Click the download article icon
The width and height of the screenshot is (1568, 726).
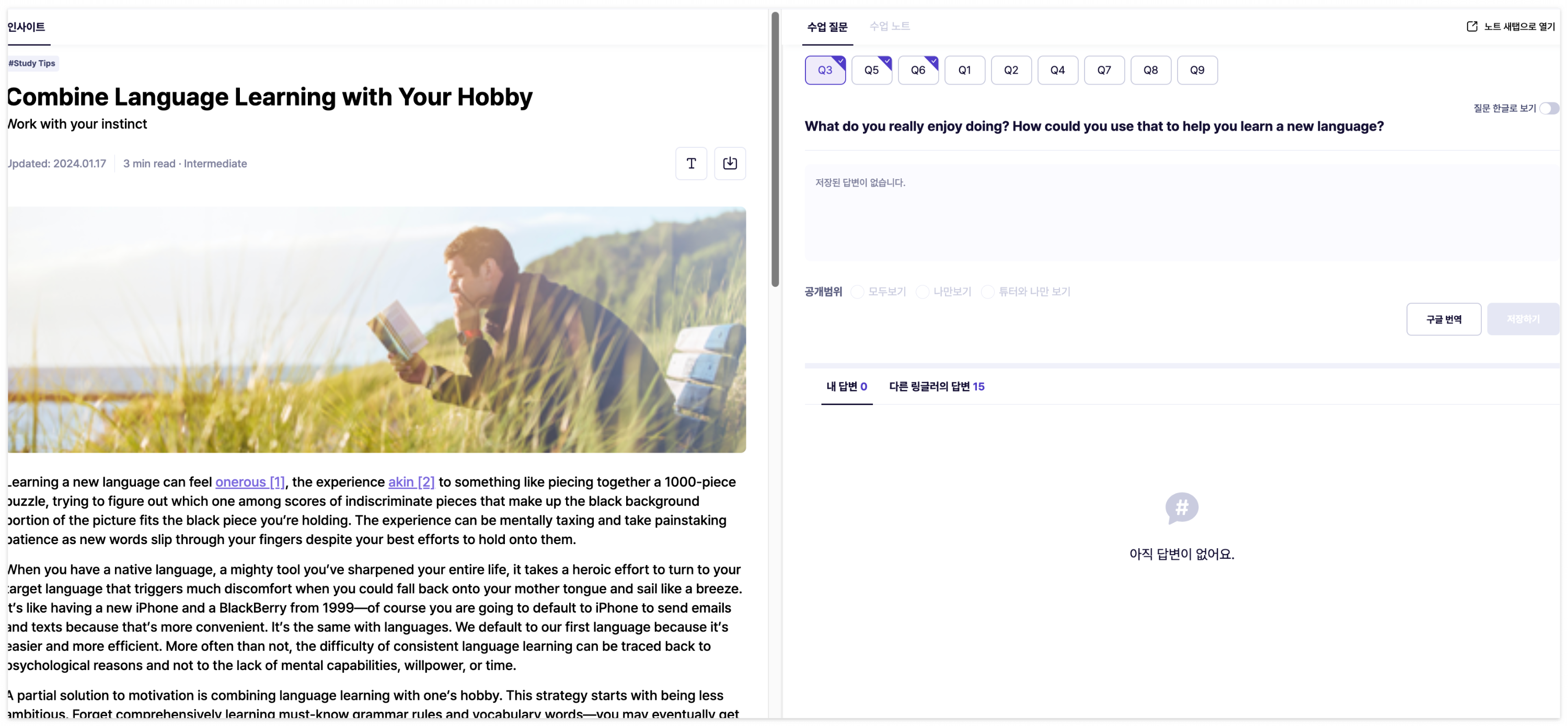[x=729, y=163]
